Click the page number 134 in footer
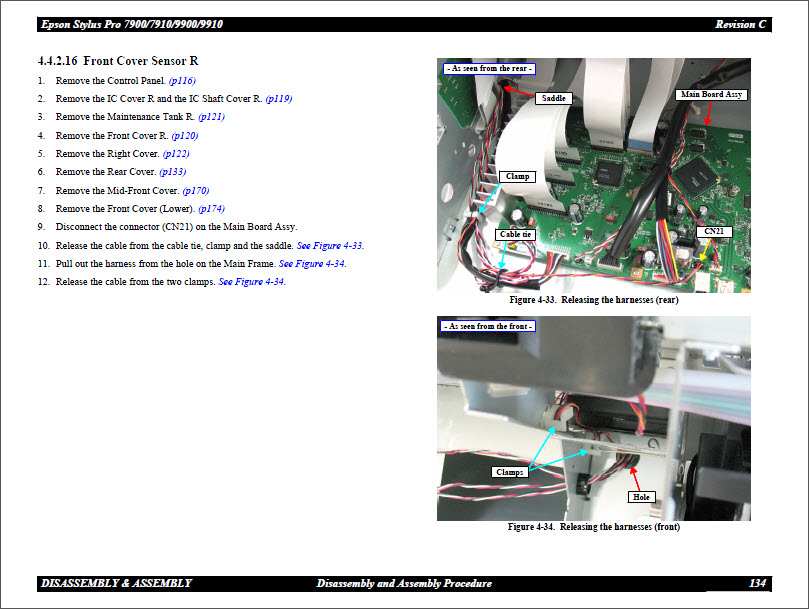 coord(757,583)
